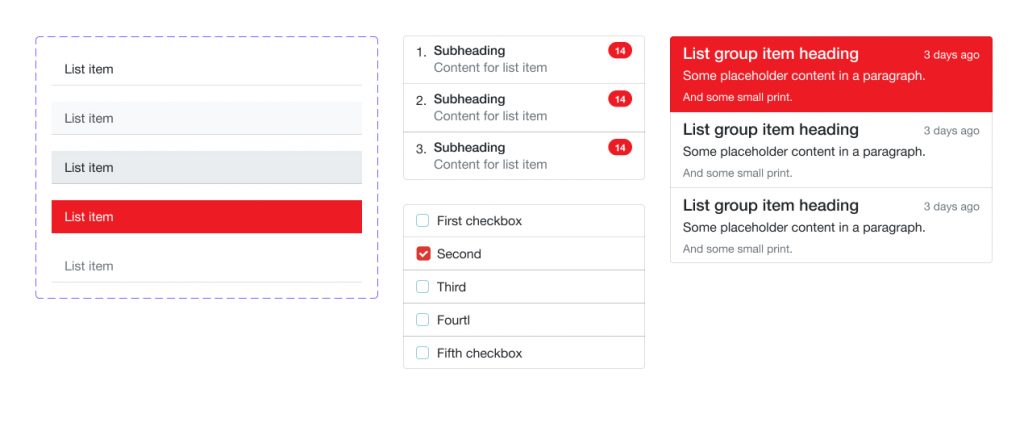The image size is (1024, 427).
Task: Click the red badge on first Subheading
Action: coord(620,51)
